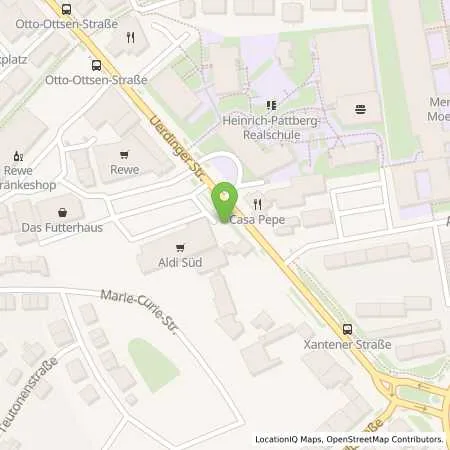Click the topmost Otto-Ottsen-Straße bus stop icon
Screen dimensions: 450x450
click(66, 10)
